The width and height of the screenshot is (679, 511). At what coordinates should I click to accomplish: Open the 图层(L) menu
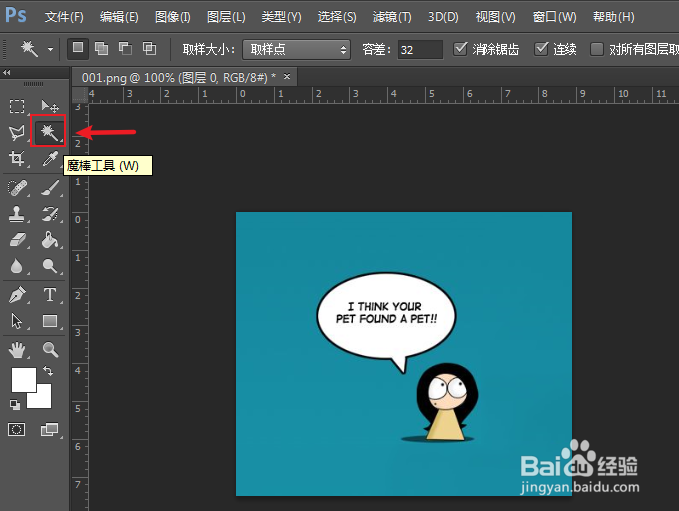coord(226,17)
